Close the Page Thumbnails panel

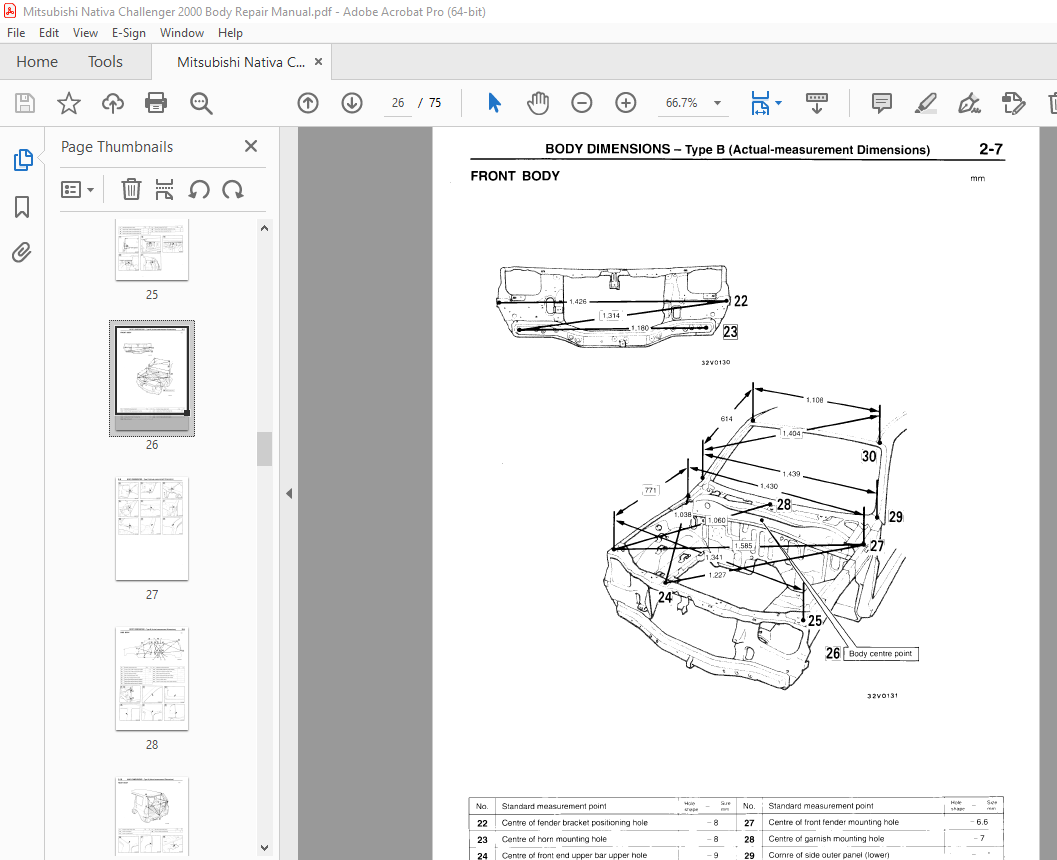coord(251,147)
